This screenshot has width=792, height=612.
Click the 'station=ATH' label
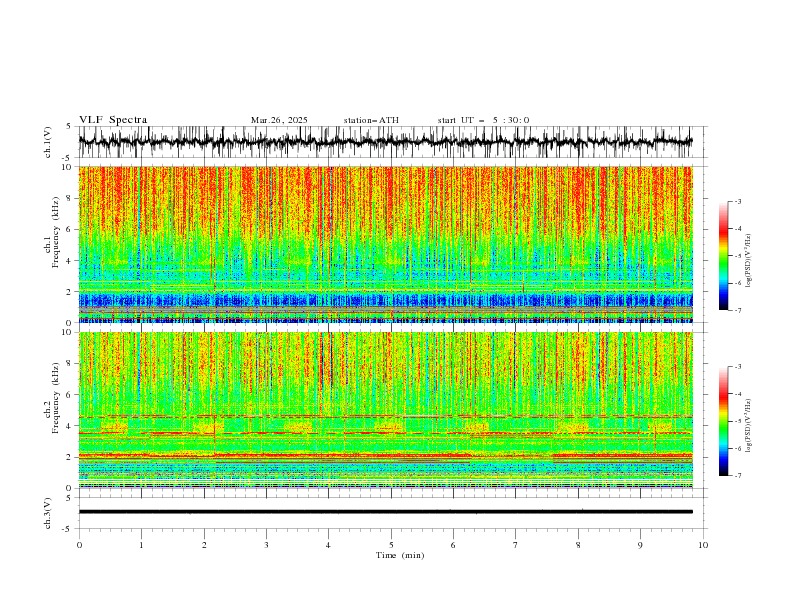click(371, 120)
